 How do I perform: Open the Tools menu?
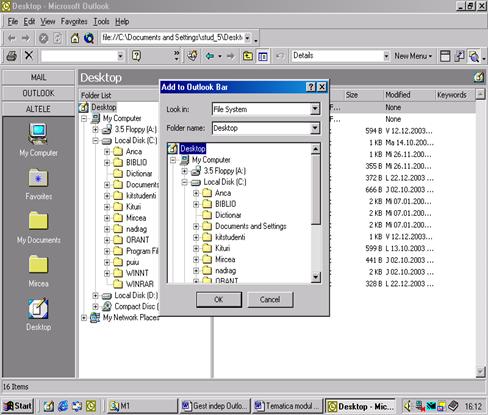(x=101, y=22)
